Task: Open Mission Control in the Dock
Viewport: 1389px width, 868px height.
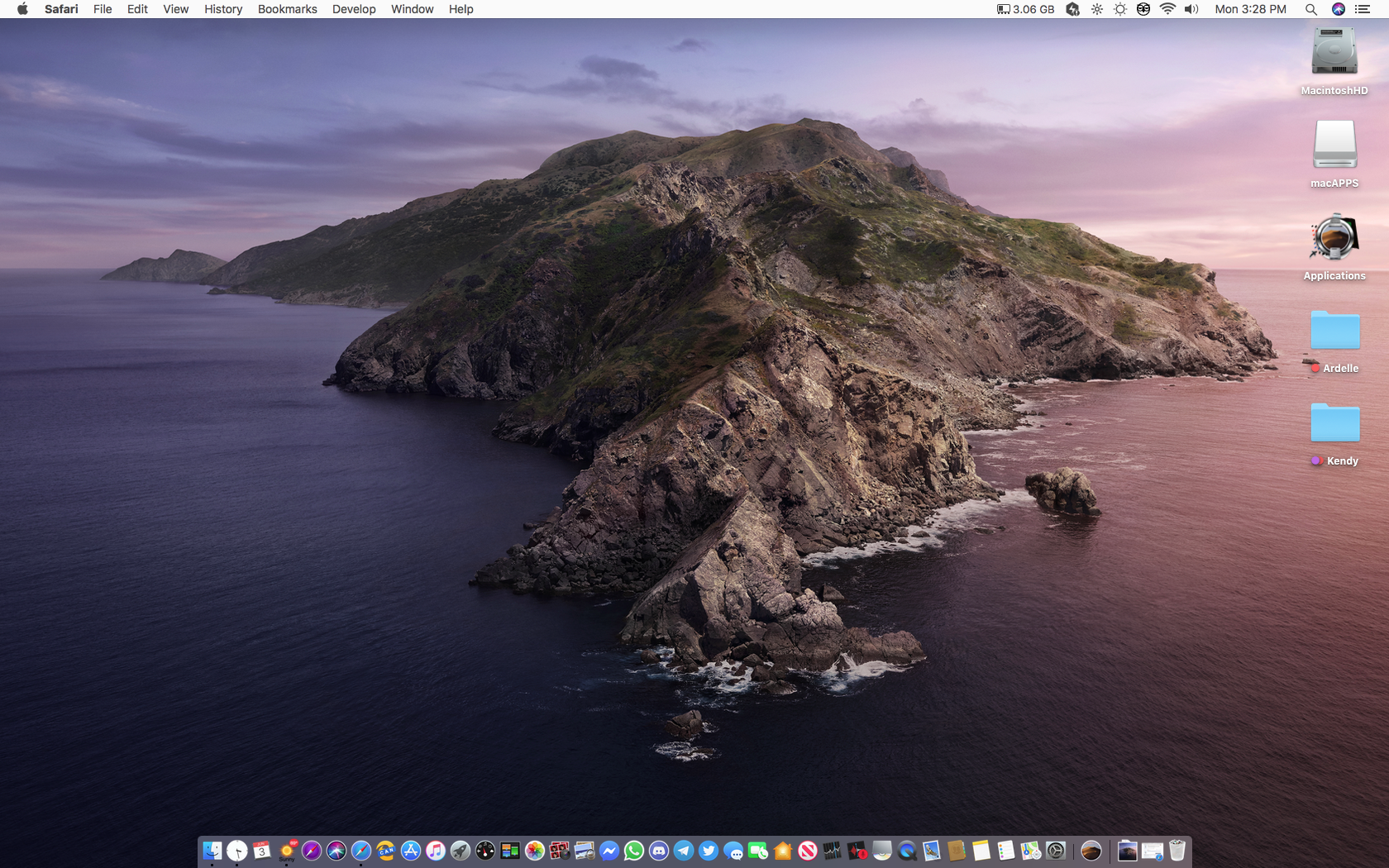Action: [510, 851]
